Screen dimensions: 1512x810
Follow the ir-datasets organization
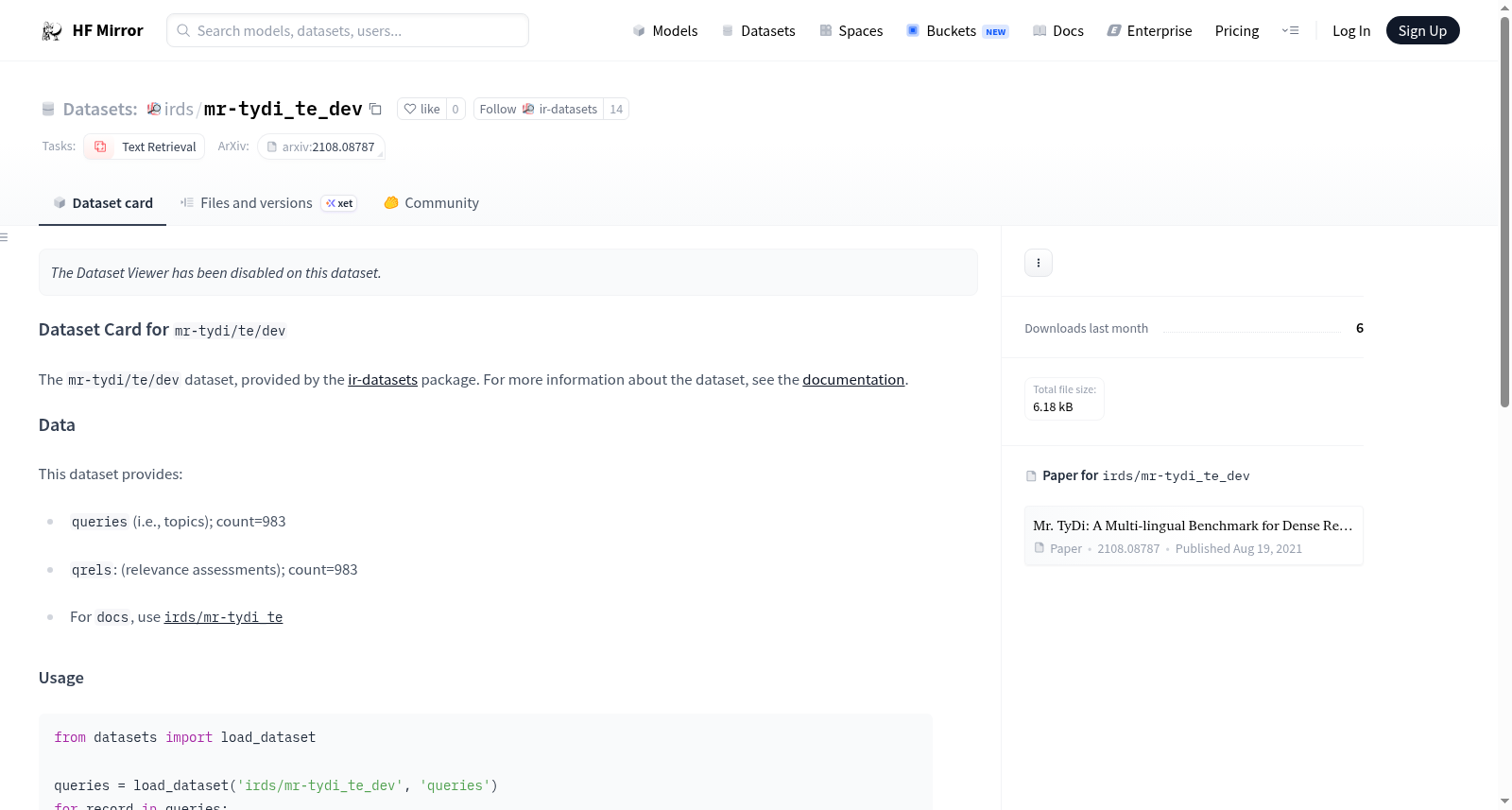(x=538, y=109)
